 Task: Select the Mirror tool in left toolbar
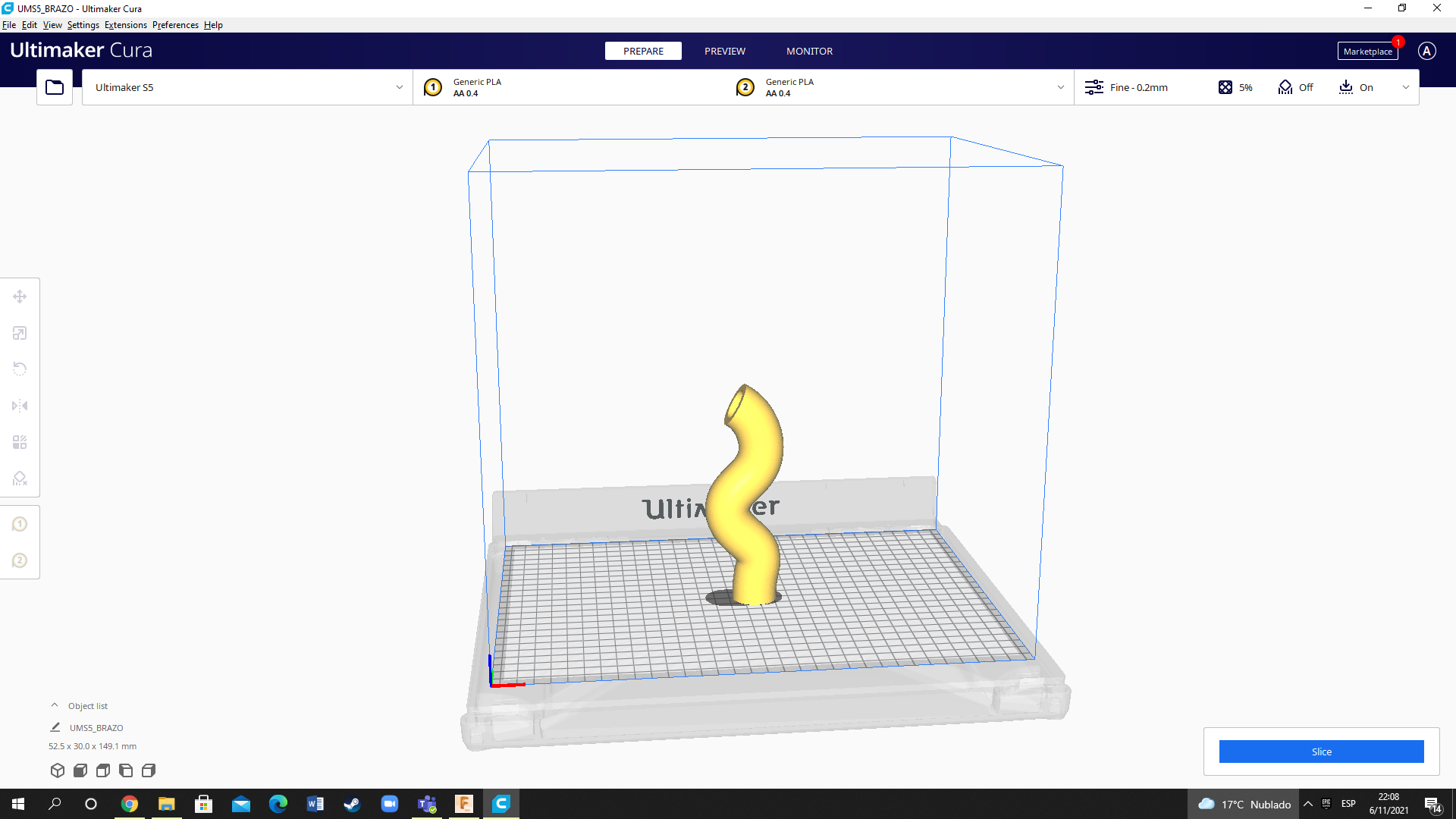tap(20, 406)
